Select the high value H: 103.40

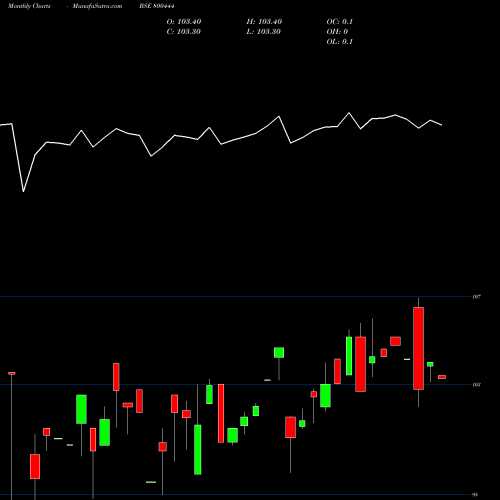[264, 22]
